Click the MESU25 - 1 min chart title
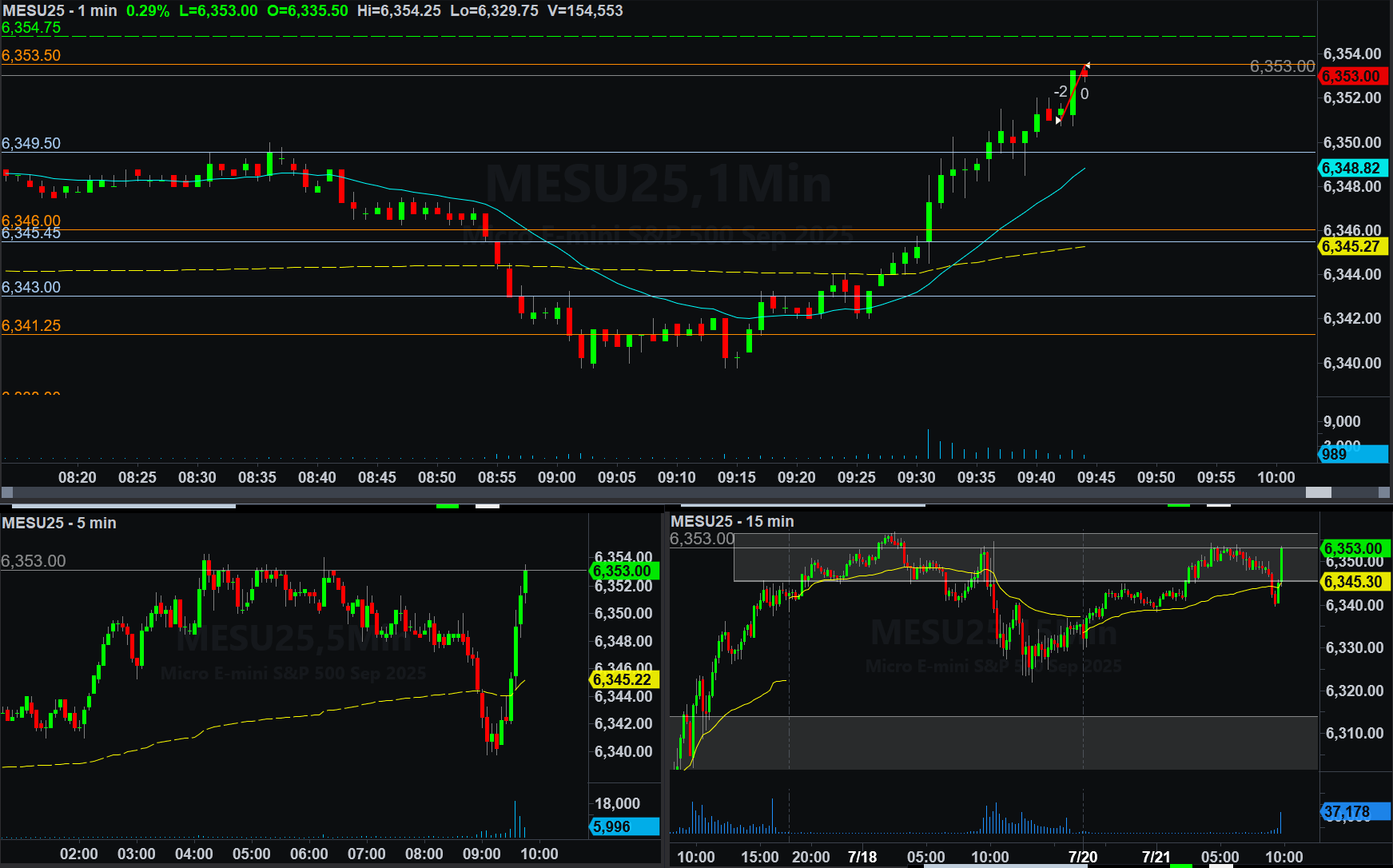Screen dimensions: 1393x868 60,10
